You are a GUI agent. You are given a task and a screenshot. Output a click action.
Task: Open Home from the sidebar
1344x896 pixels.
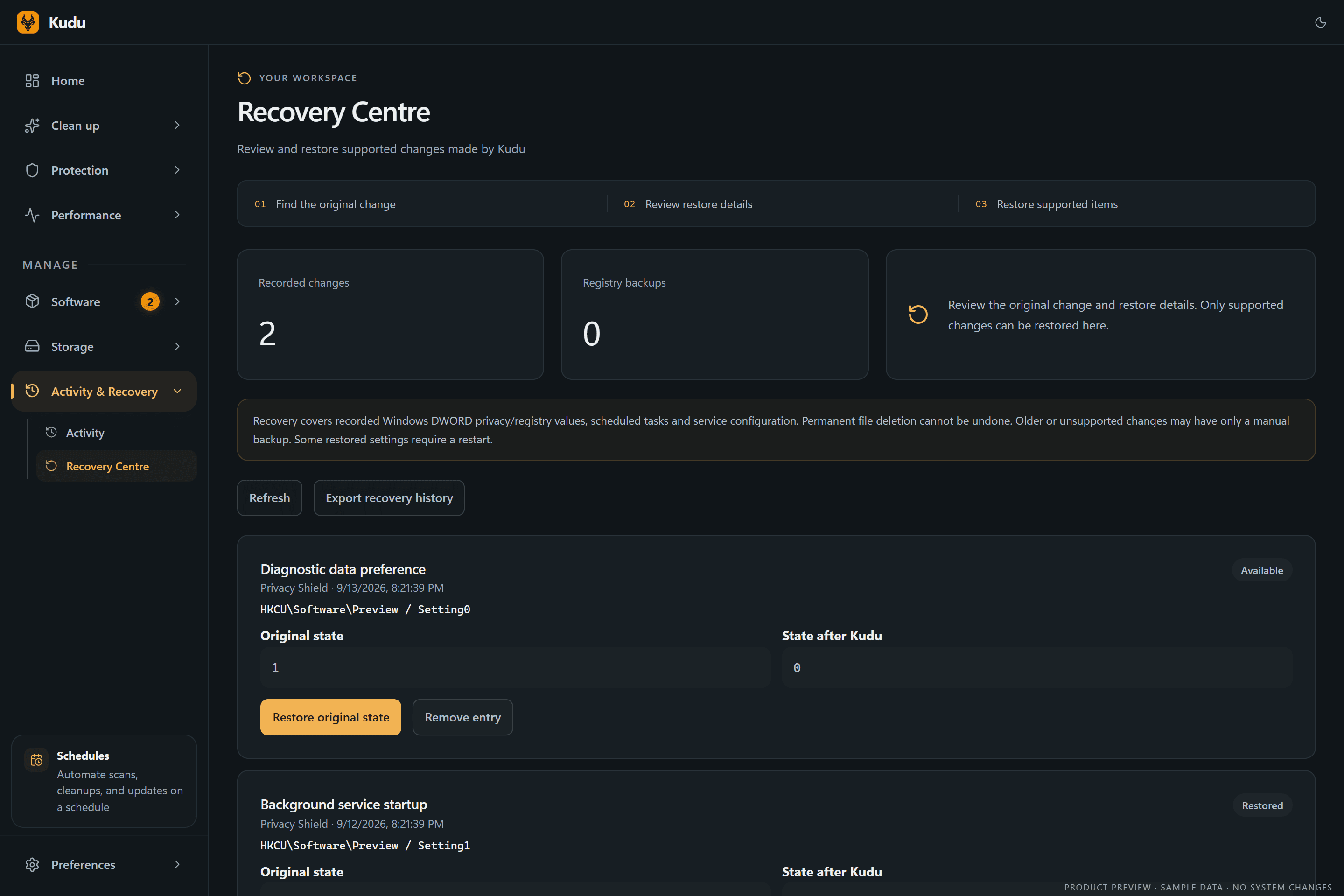click(x=104, y=81)
